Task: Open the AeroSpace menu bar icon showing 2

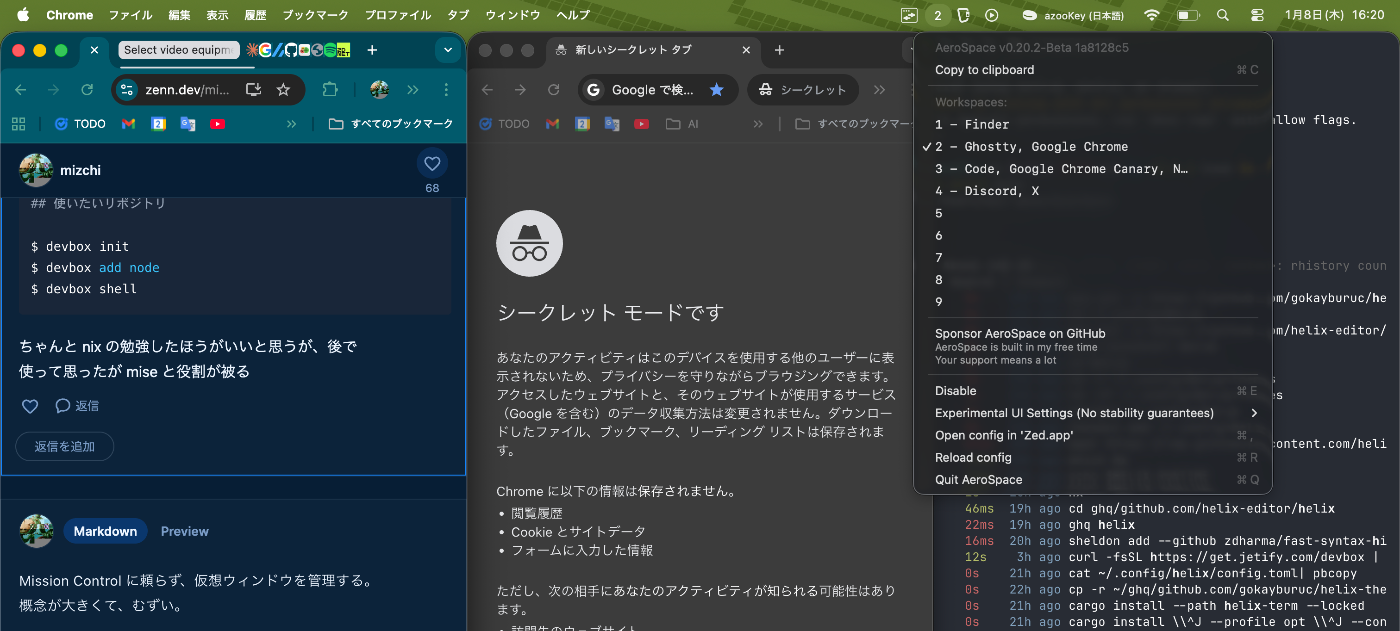Action: pos(937,15)
